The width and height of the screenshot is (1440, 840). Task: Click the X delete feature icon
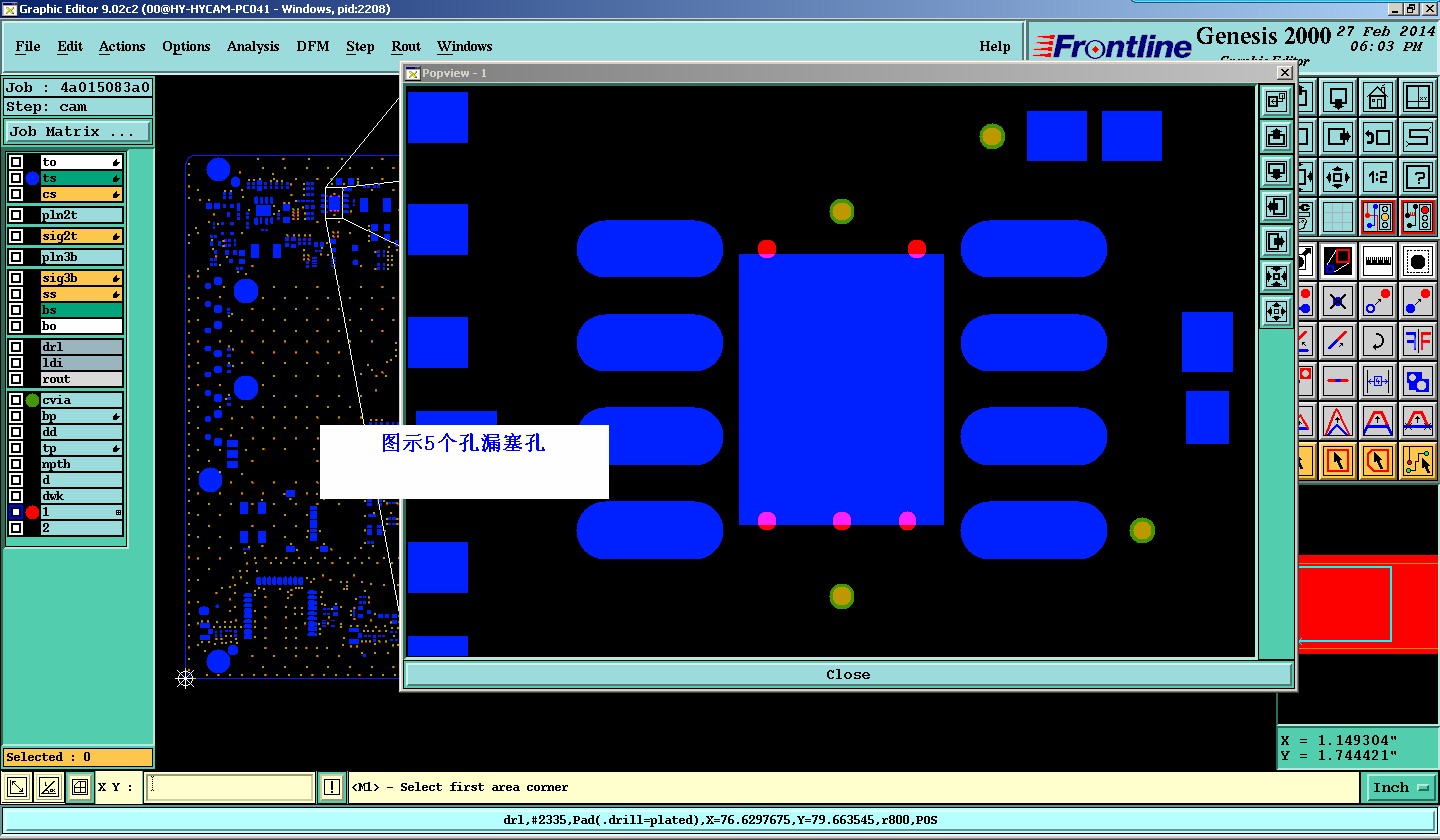[x=1339, y=300]
